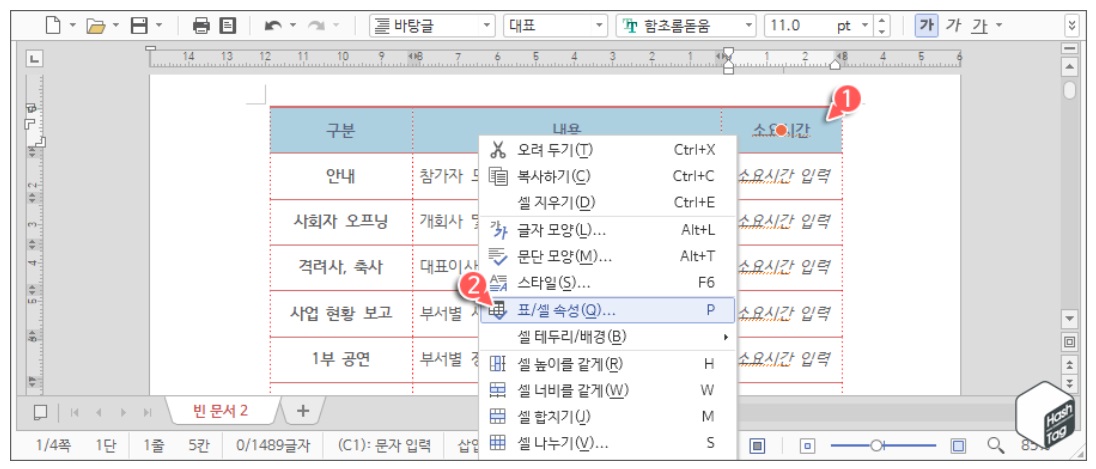Screen dimensions: 1096x469
Task: Click the 사업 현황 보고 table cell
Action: click(341, 313)
